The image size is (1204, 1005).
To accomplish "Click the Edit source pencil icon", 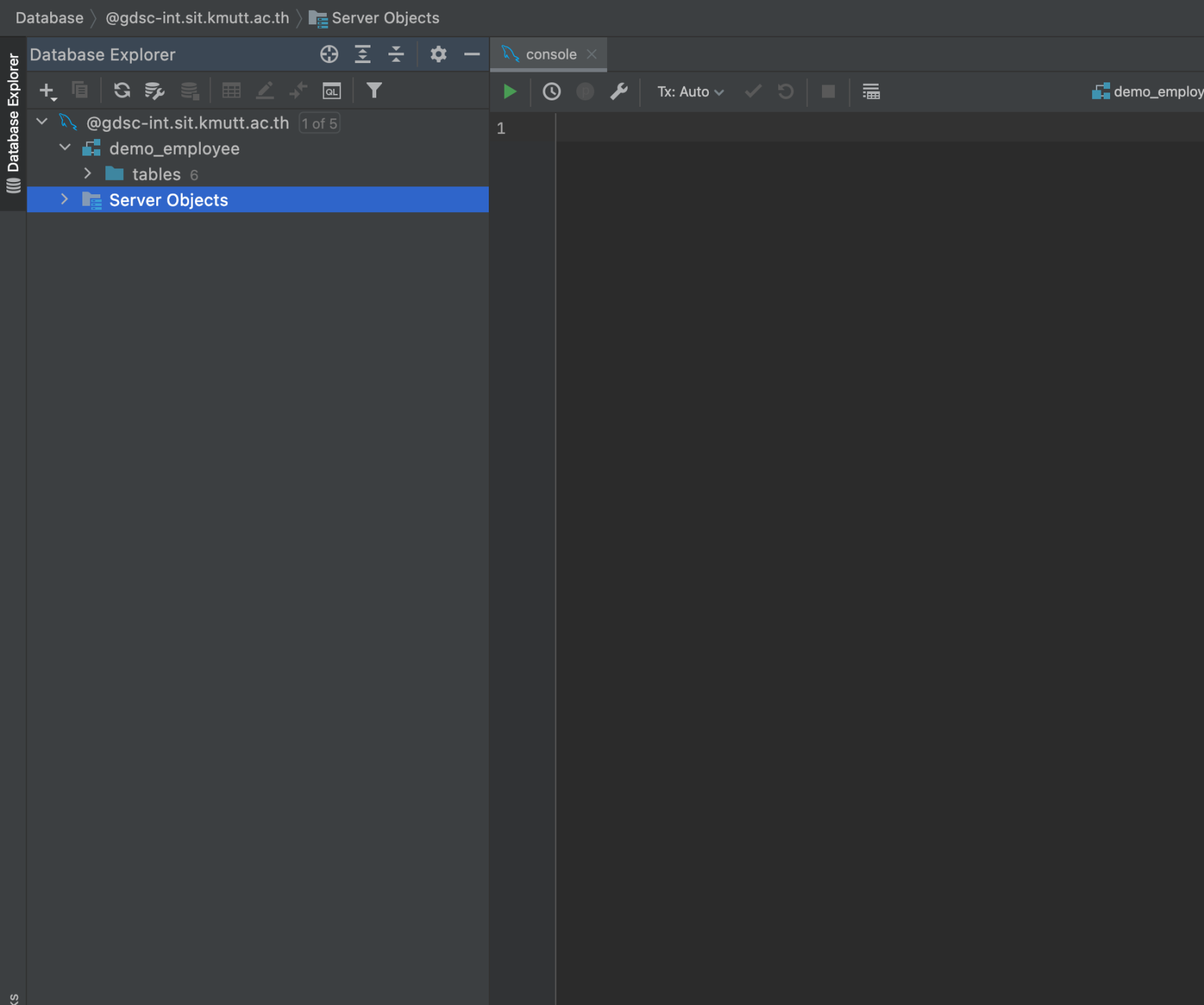I will tap(265, 90).
